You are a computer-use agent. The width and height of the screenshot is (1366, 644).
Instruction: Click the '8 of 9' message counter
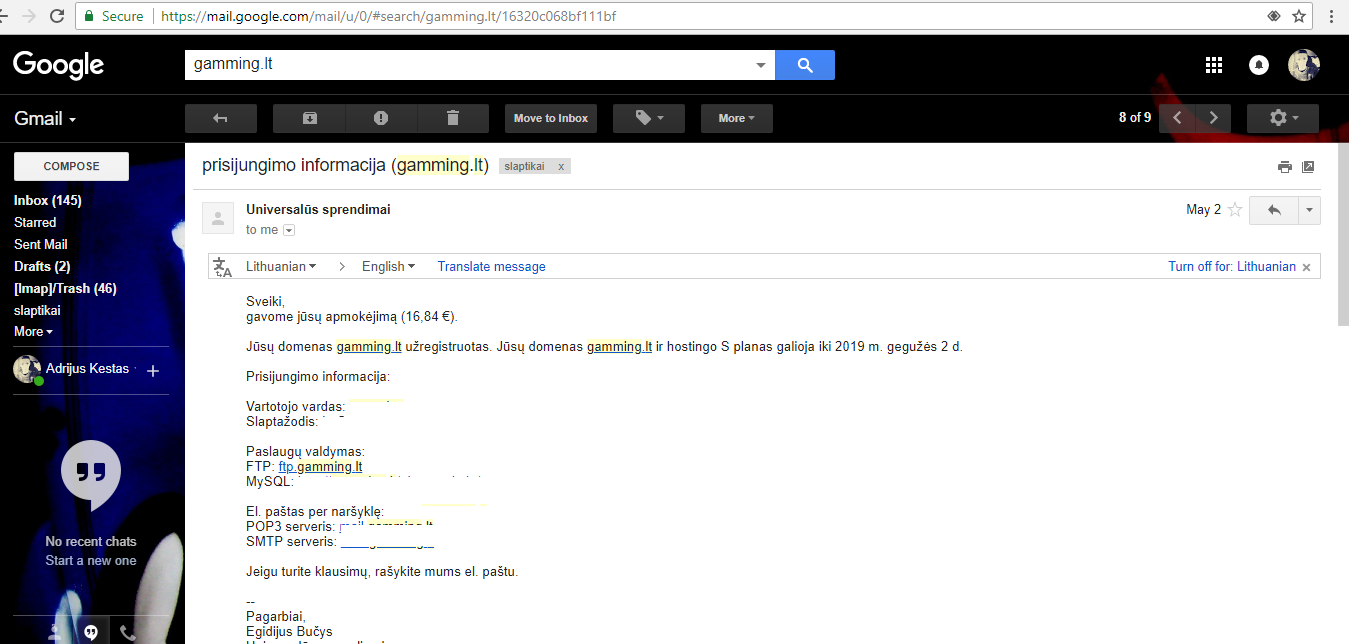click(x=1135, y=118)
